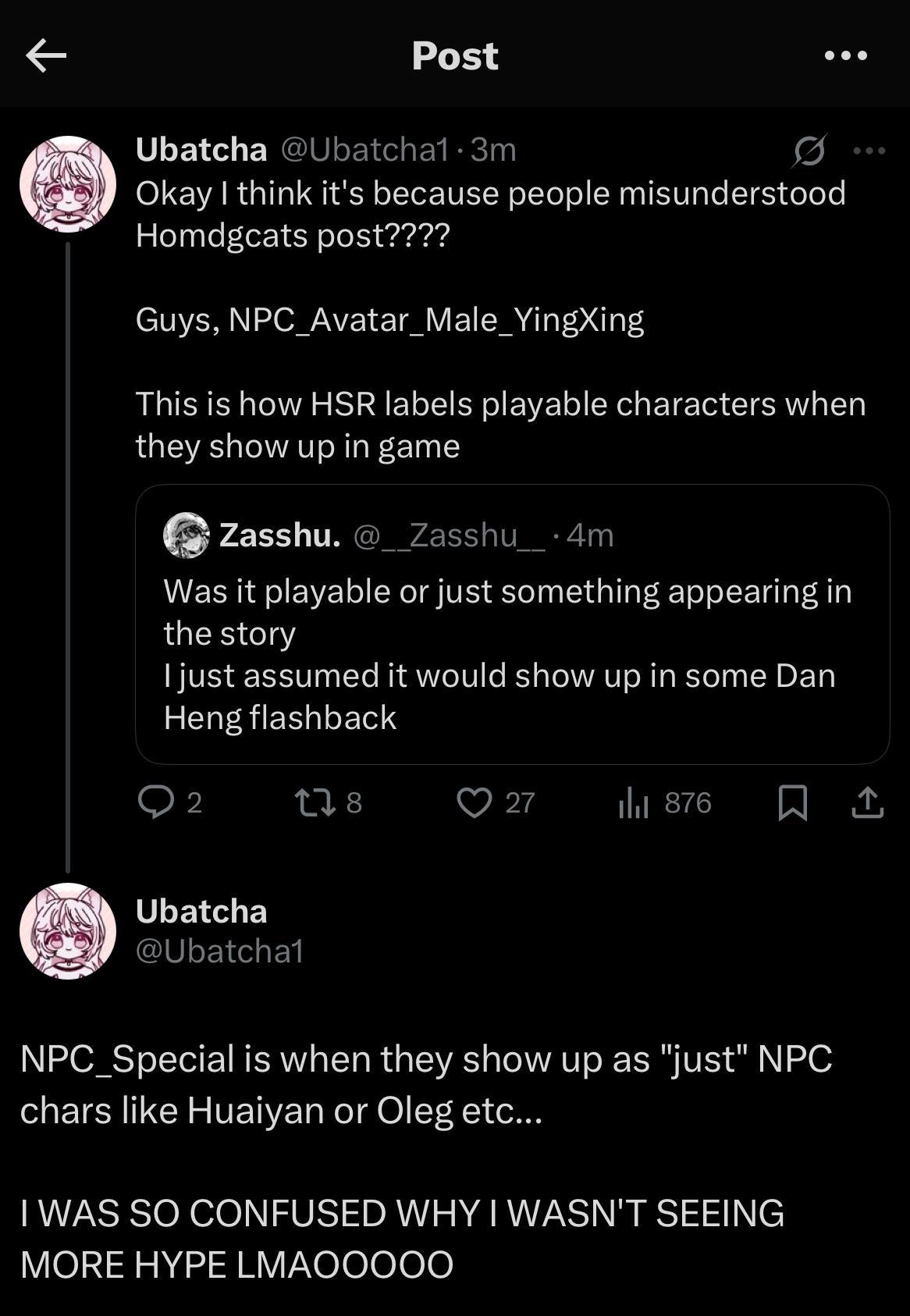The image size is (910, 1316).
Task: Tap the Ubatcha display name on the main post
Action: point(201,912)
